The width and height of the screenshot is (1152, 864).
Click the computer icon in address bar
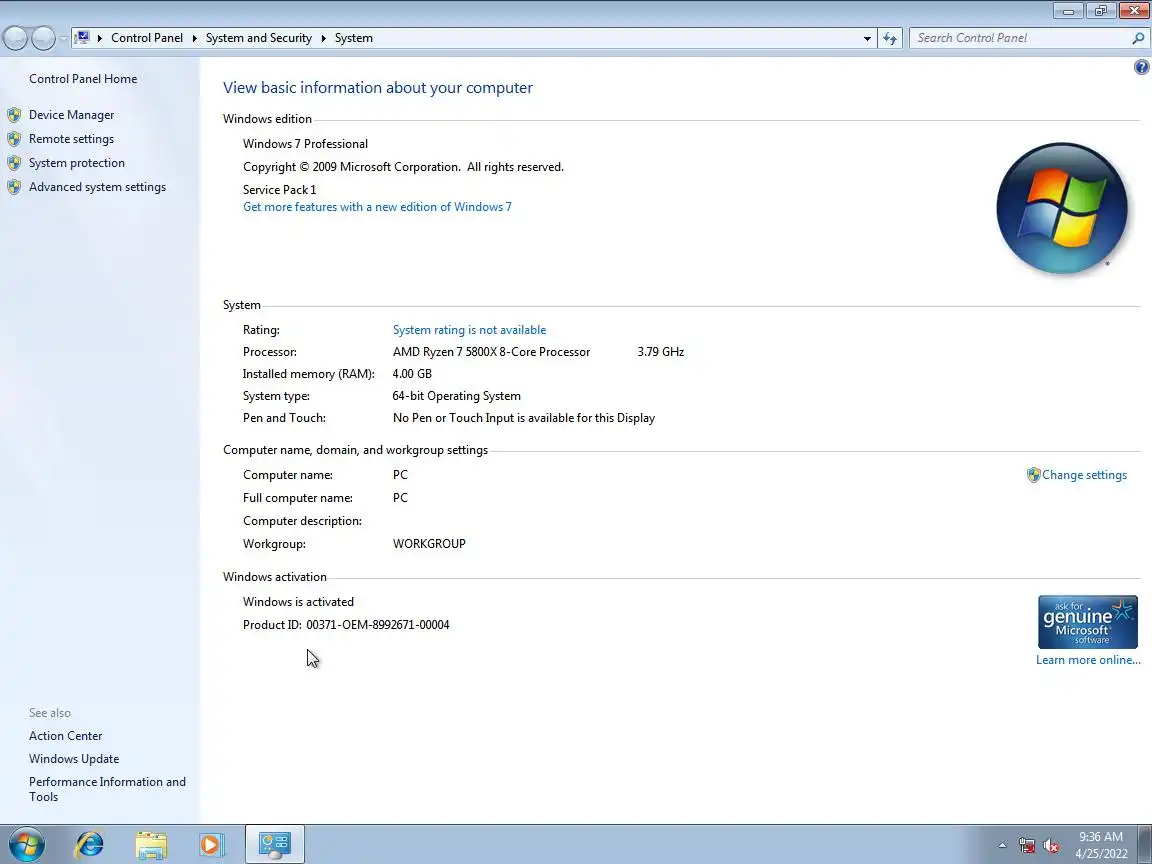pyautogui.click(x=82, y=37)
